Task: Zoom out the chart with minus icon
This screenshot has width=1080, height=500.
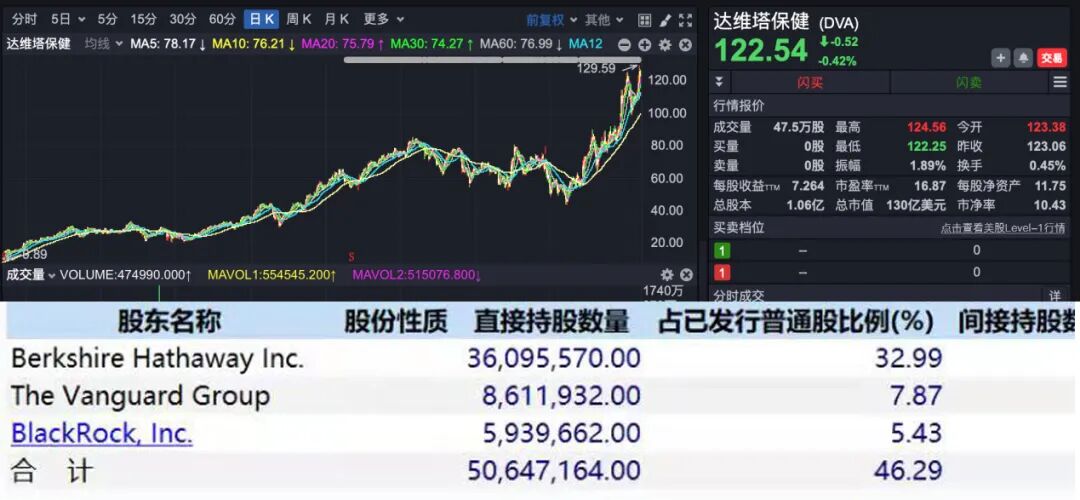Action: [x=624, y=45]
